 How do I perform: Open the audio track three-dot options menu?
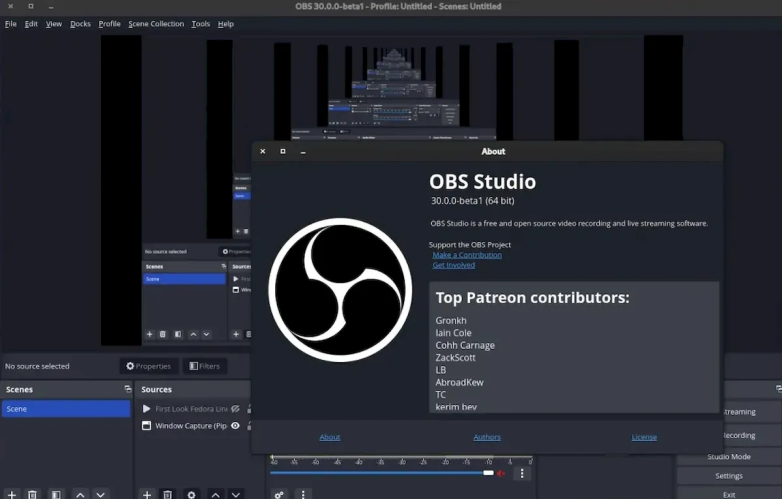(522, 473)
